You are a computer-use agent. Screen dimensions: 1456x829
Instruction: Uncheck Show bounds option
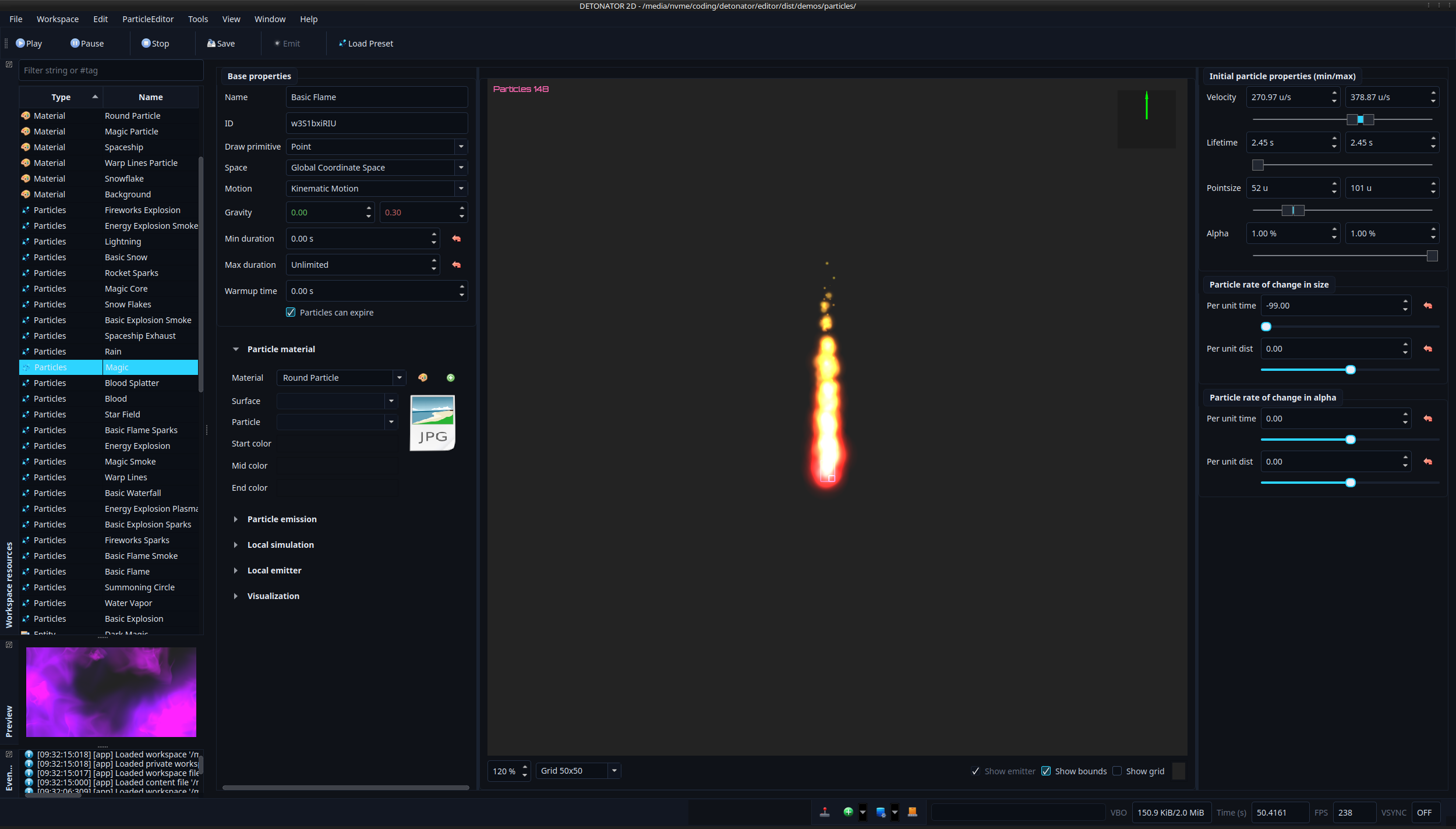(x=1047, y=771)
